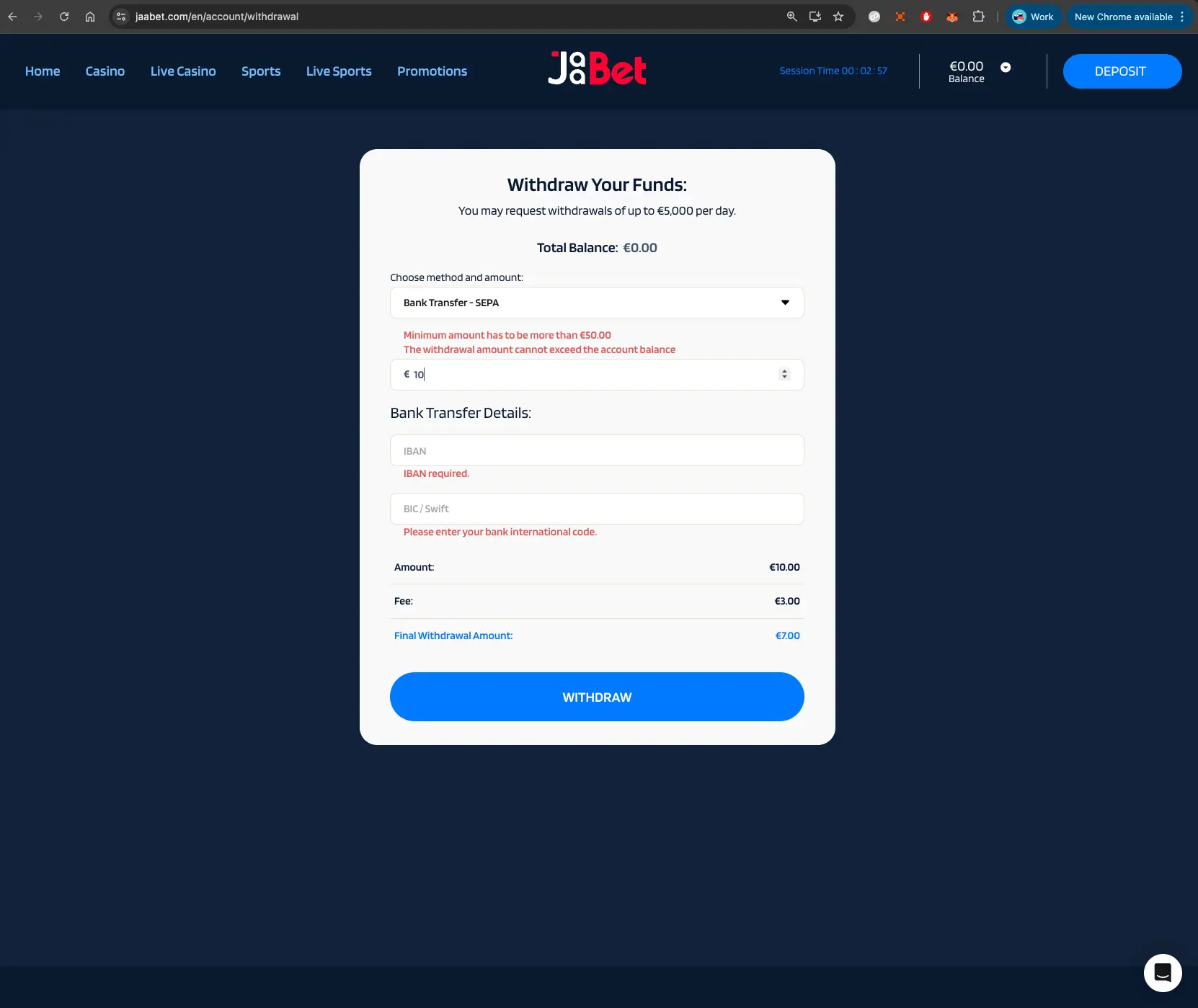Expand the balance dropdown arrow

[x=1006, y=67]
